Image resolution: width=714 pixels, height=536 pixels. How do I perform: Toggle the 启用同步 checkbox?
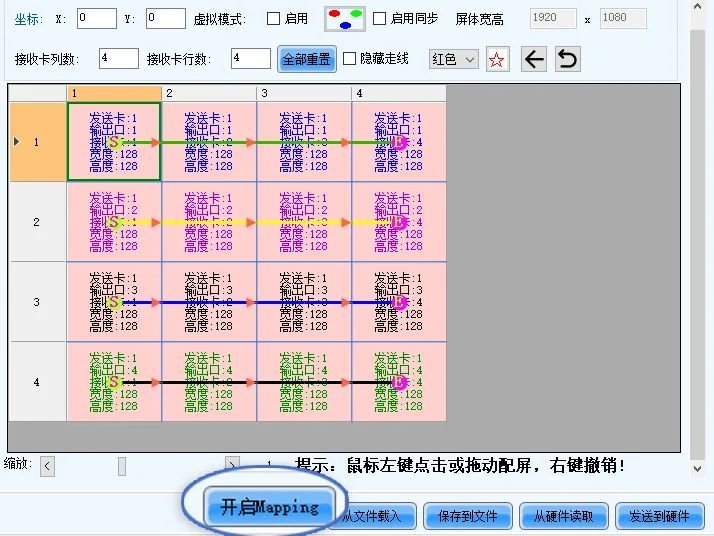click(x=379, y=19)
